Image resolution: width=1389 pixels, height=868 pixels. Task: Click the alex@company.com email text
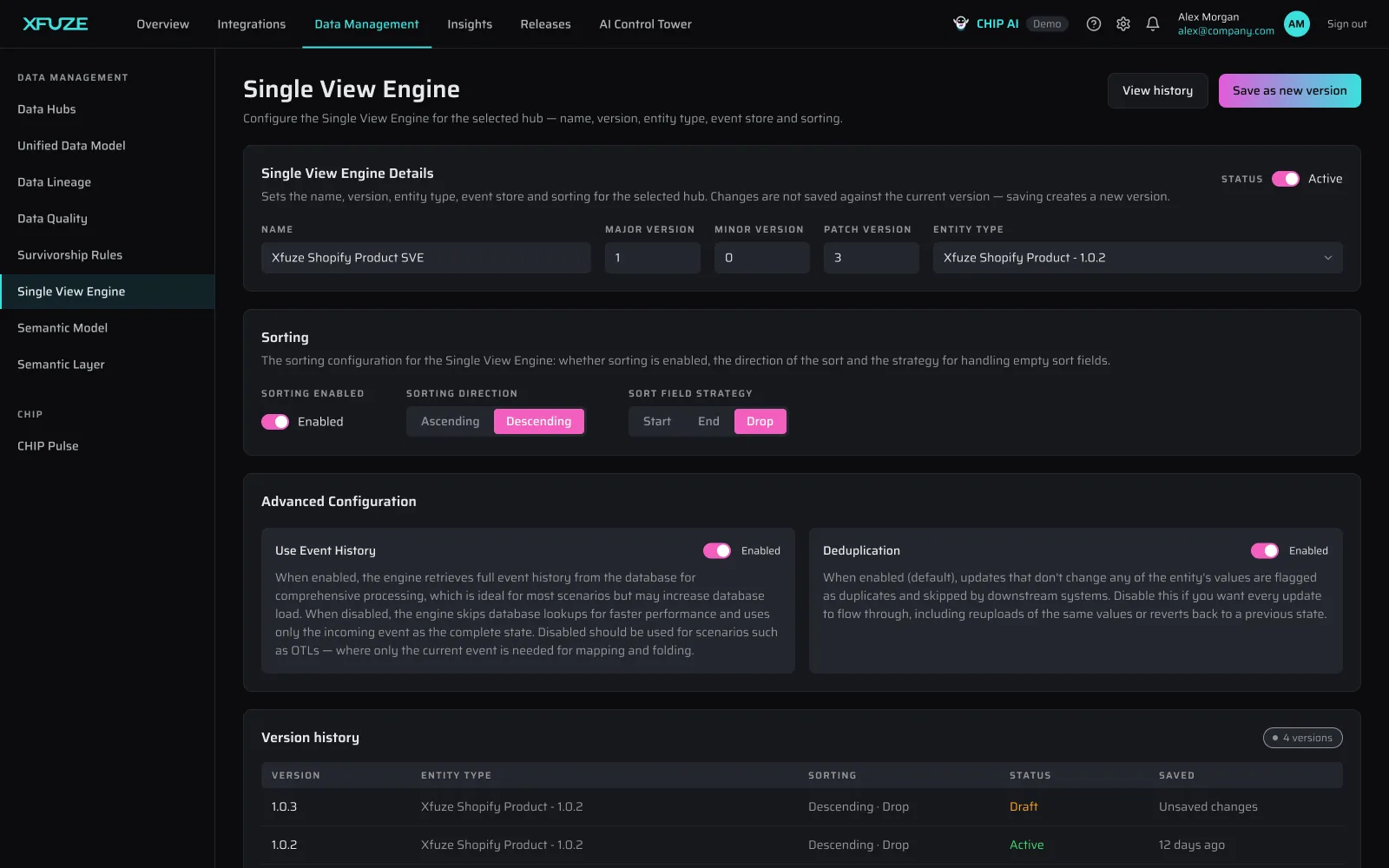tap(1226, 31)
